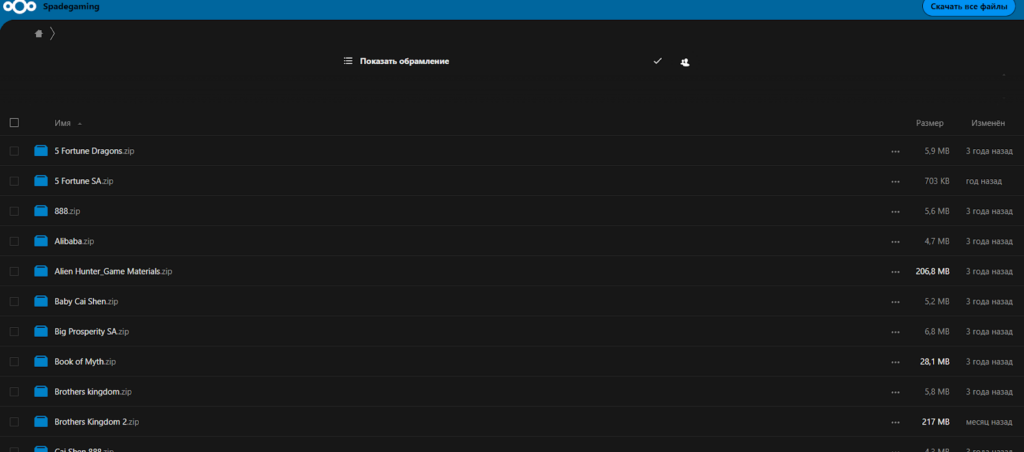Go to home folder via breadcrumb icon
Image resolution: width=1024 pixels, height=452 pixels.
pos(39,33)
